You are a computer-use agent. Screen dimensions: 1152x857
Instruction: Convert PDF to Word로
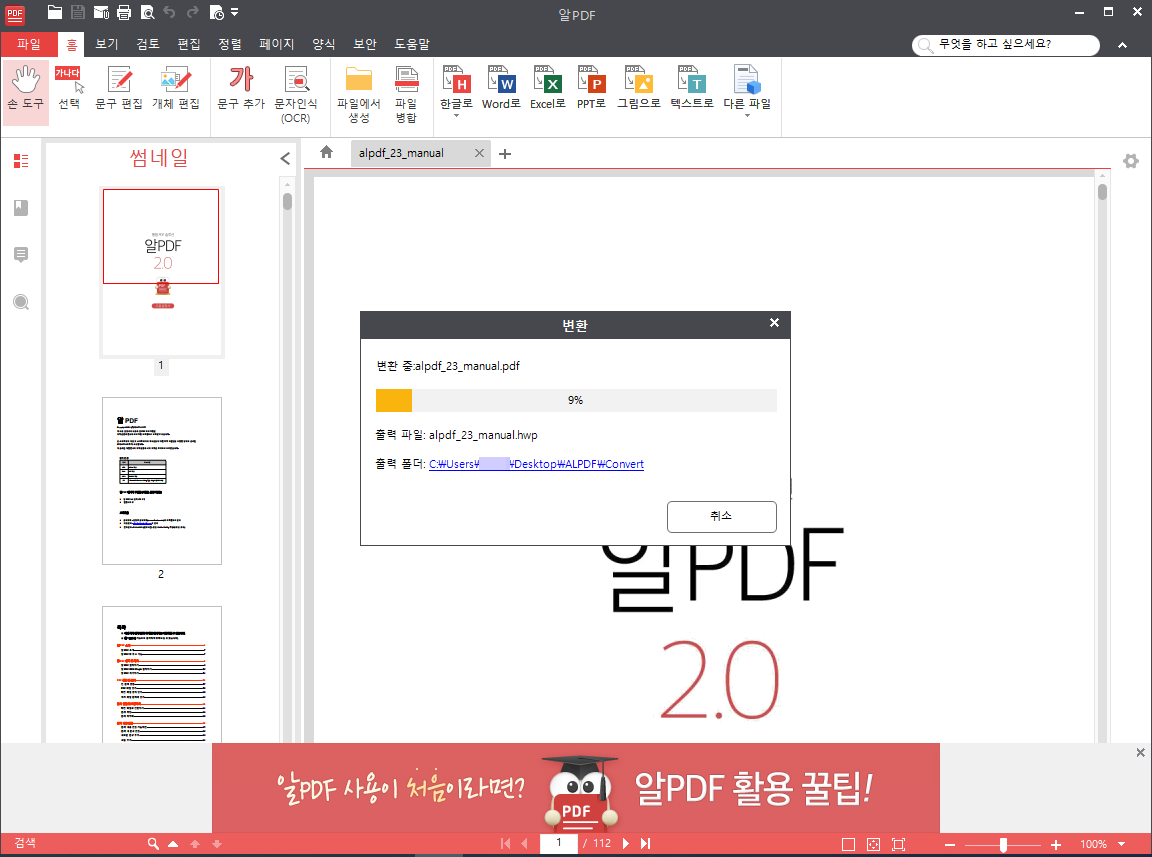[501, 88]
